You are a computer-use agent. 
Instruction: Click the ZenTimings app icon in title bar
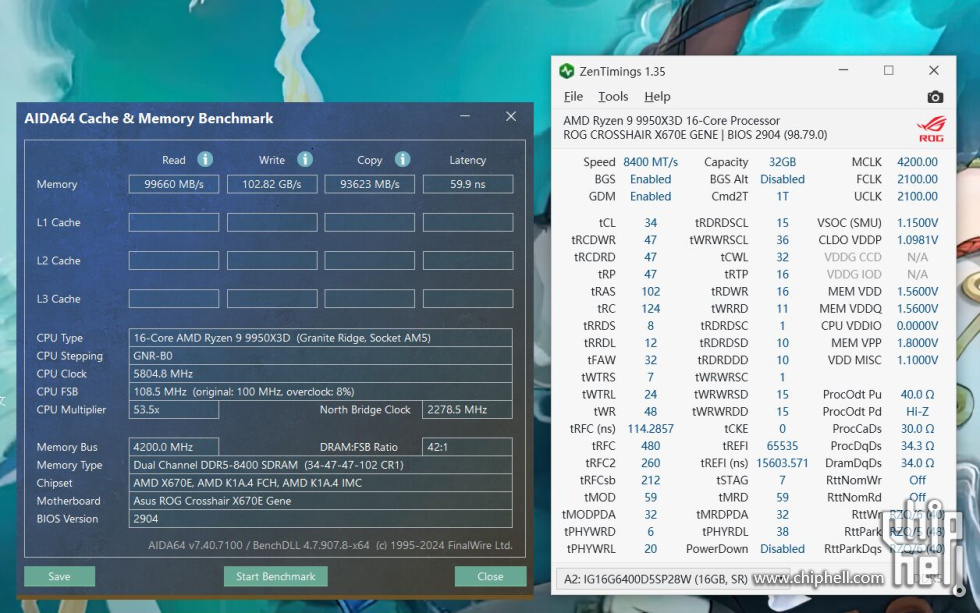tap(567, 71)
